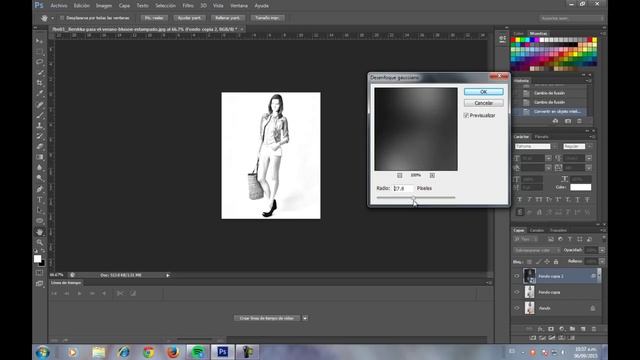Select the Crop tool
Viewport: 640px width, 360px height.
[40, 83]
